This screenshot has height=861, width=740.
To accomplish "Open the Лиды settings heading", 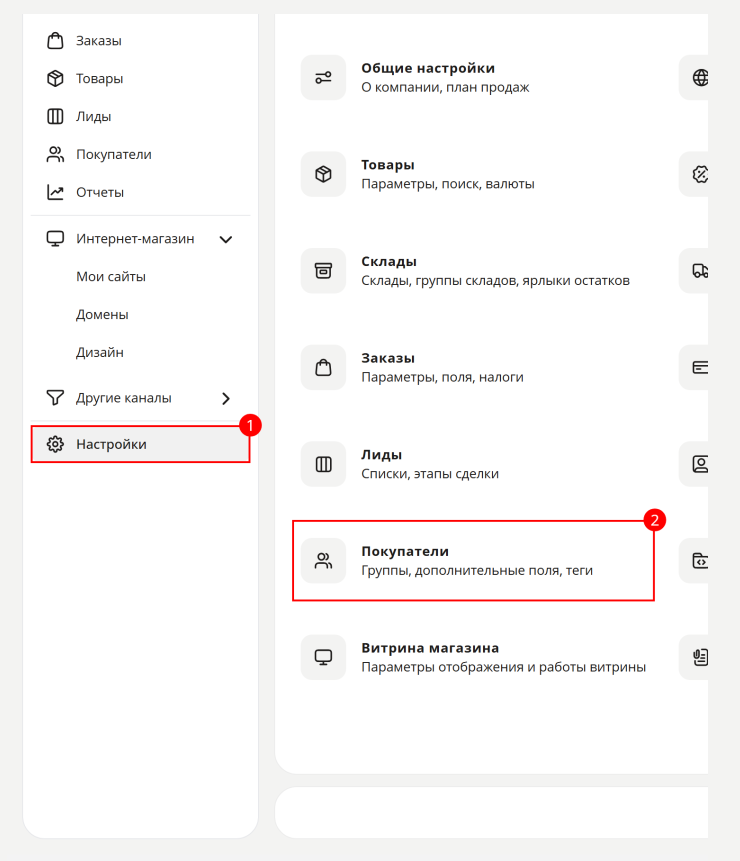I will pyautogui.click(x=382, y=455).
